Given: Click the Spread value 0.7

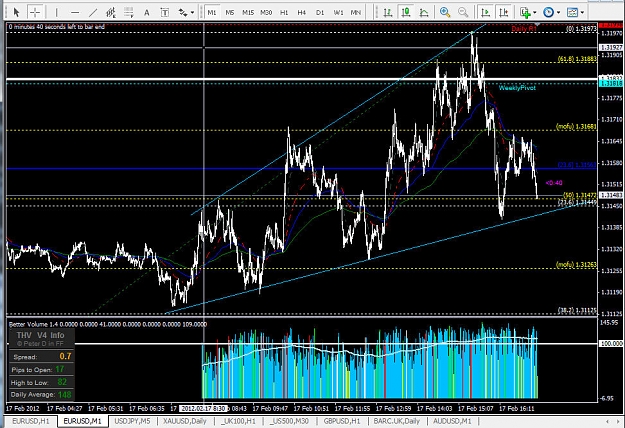Looking at the screenshot, I should pos(65,356).
